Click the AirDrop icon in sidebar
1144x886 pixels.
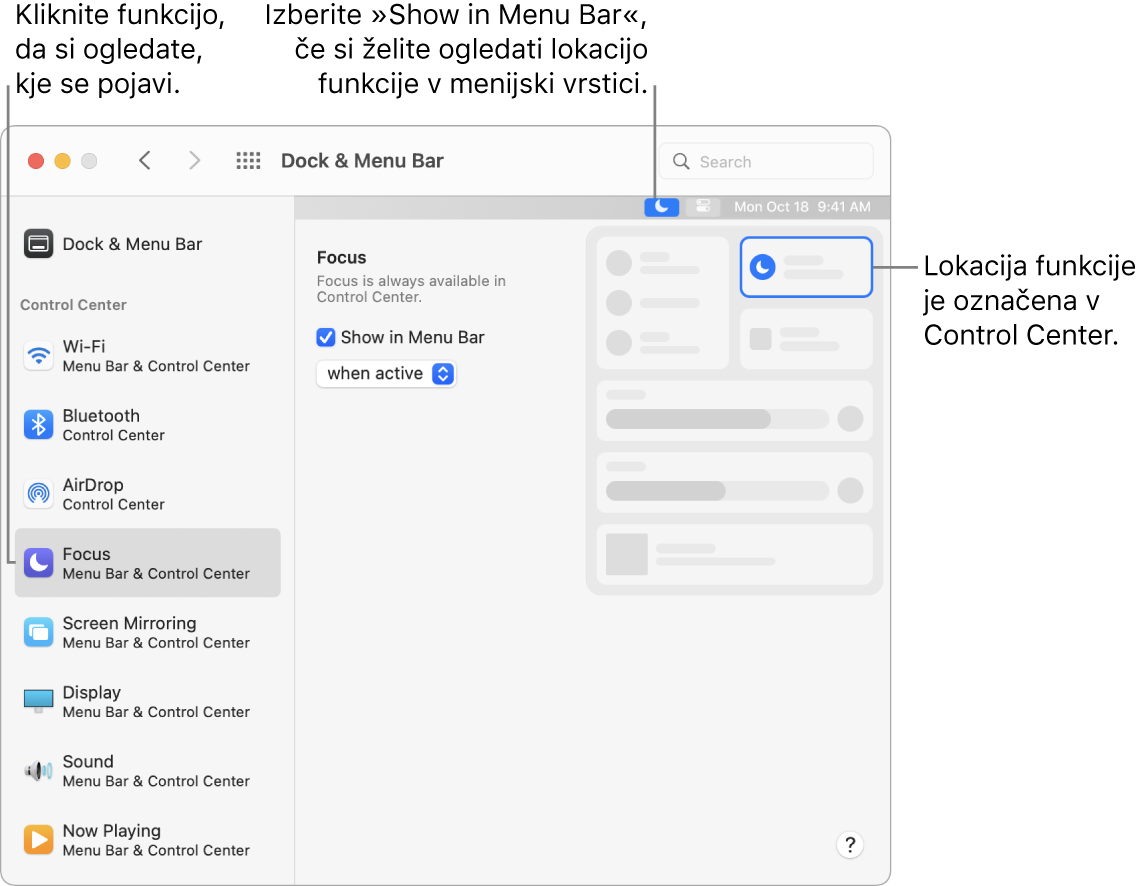click(x=39, y=494)
